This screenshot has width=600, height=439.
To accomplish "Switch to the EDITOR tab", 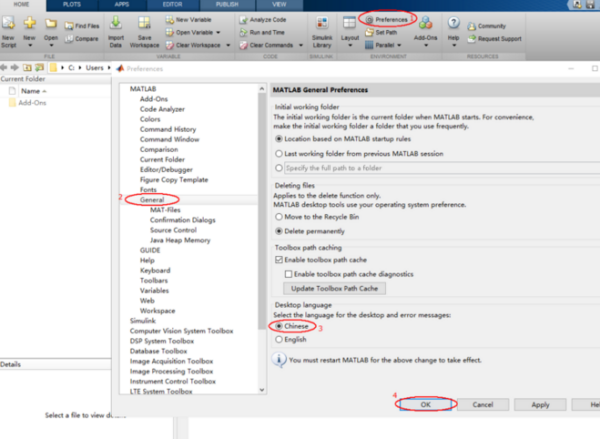I will tap(173, 5).
